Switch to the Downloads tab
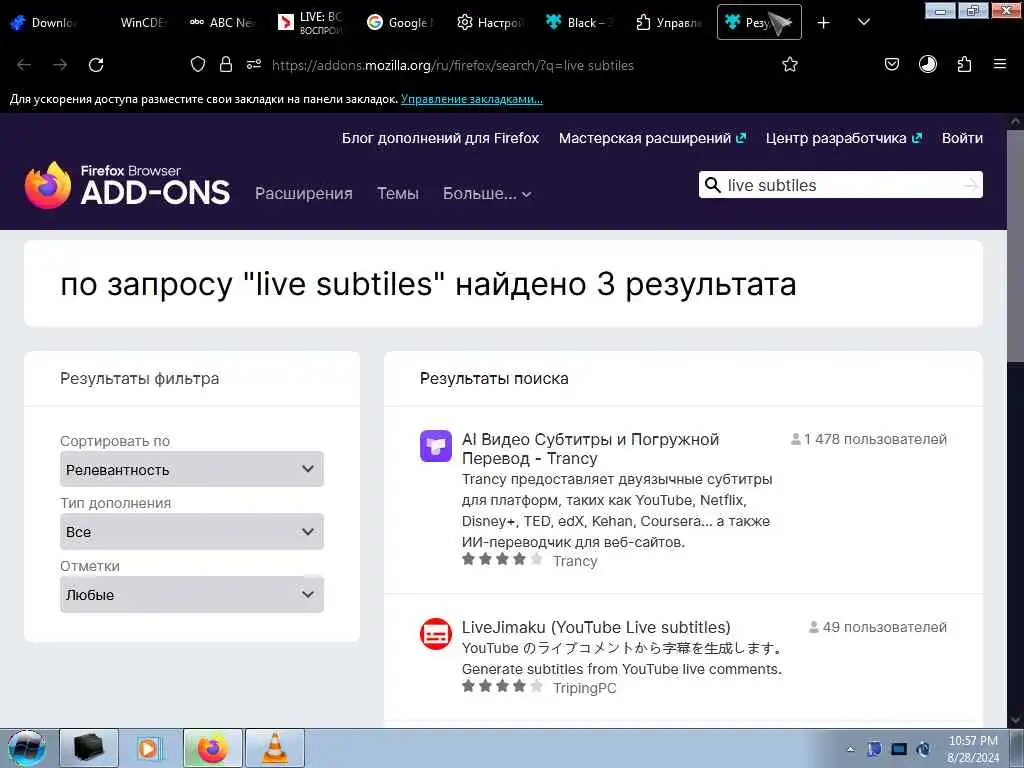 44,23
